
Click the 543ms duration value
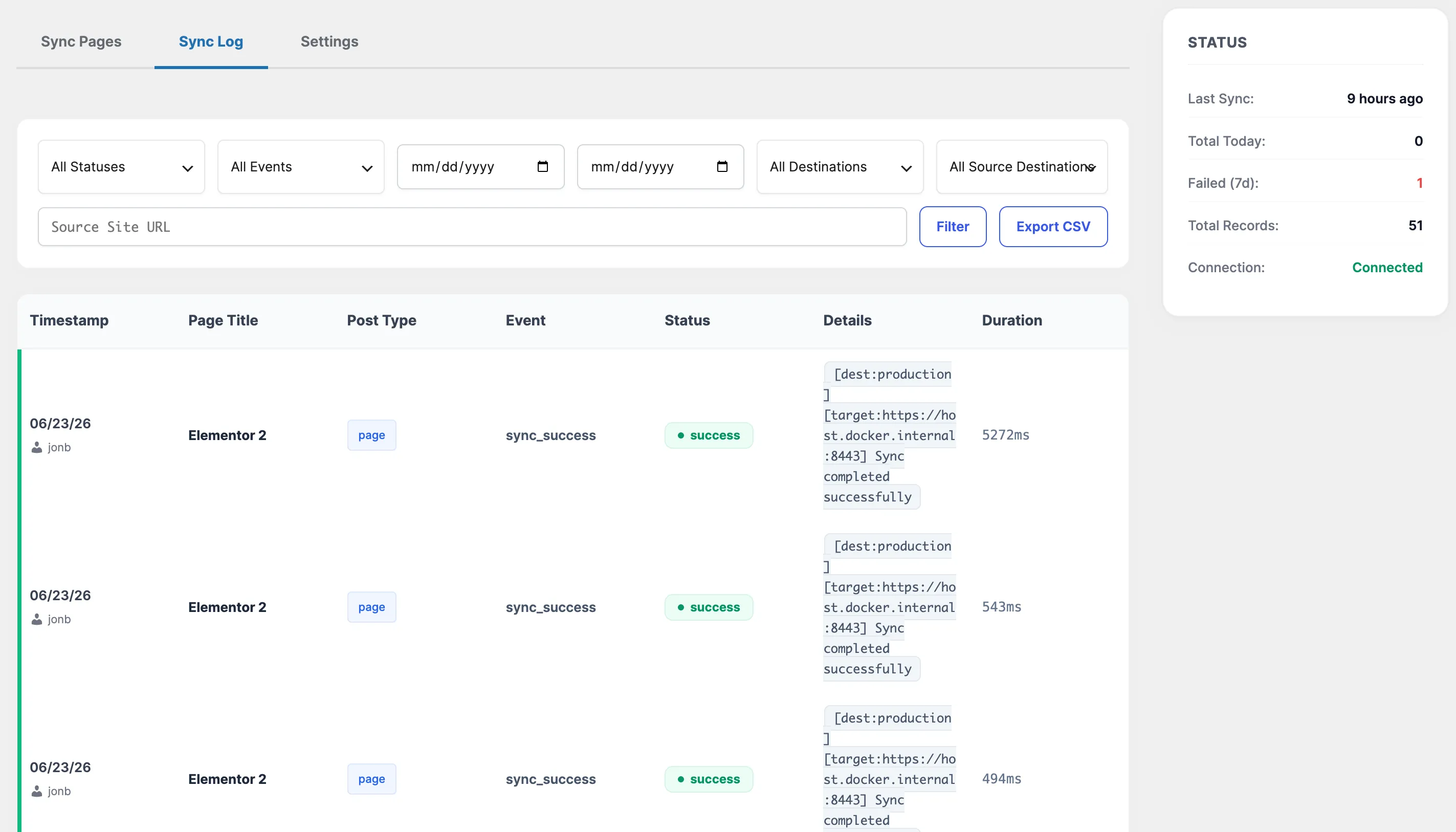[x=1001, y=607]
